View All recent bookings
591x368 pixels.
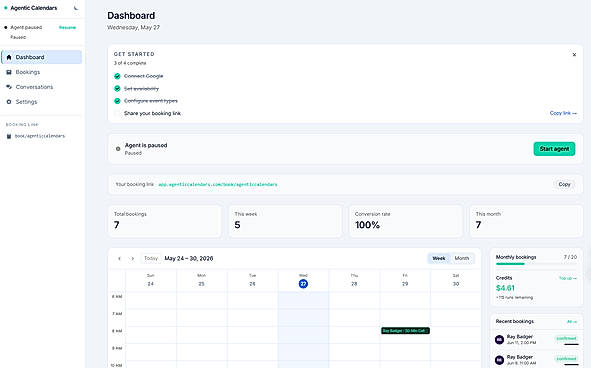(572, 322)
